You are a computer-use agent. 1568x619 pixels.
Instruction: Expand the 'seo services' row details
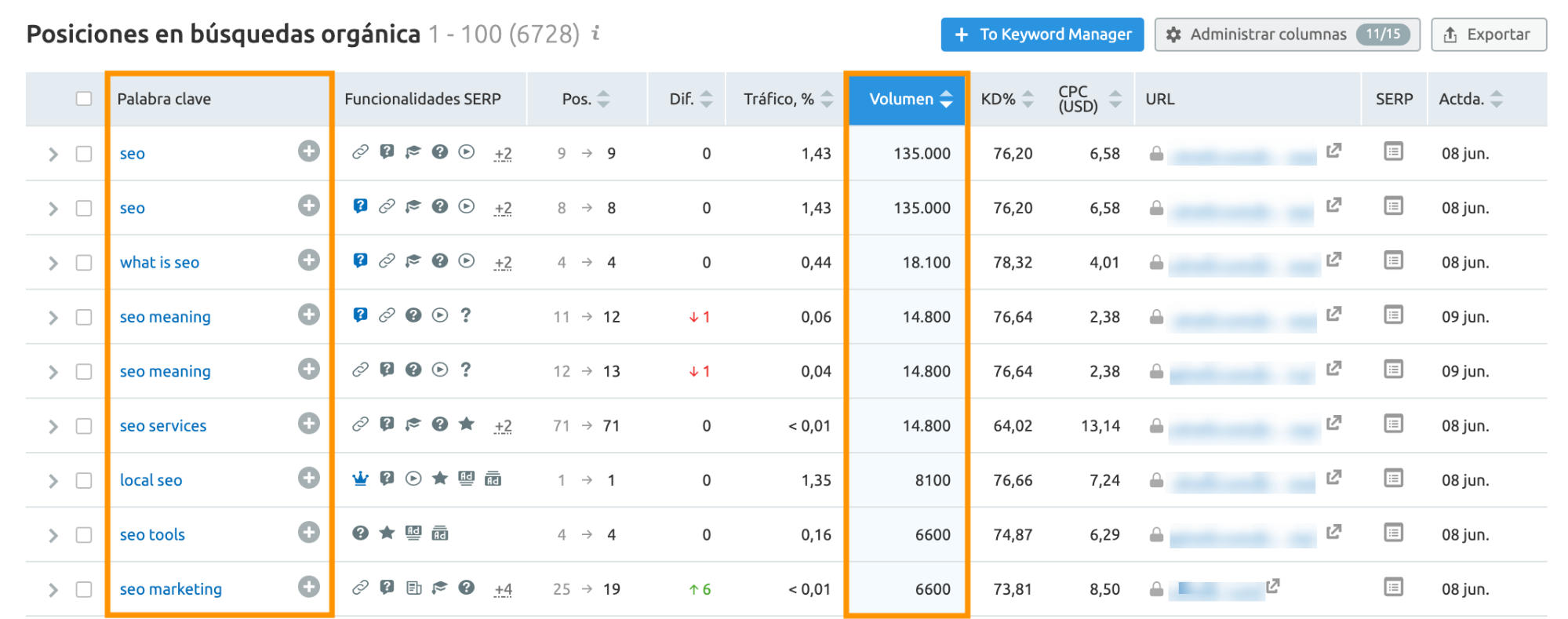(x=53, y=427)
